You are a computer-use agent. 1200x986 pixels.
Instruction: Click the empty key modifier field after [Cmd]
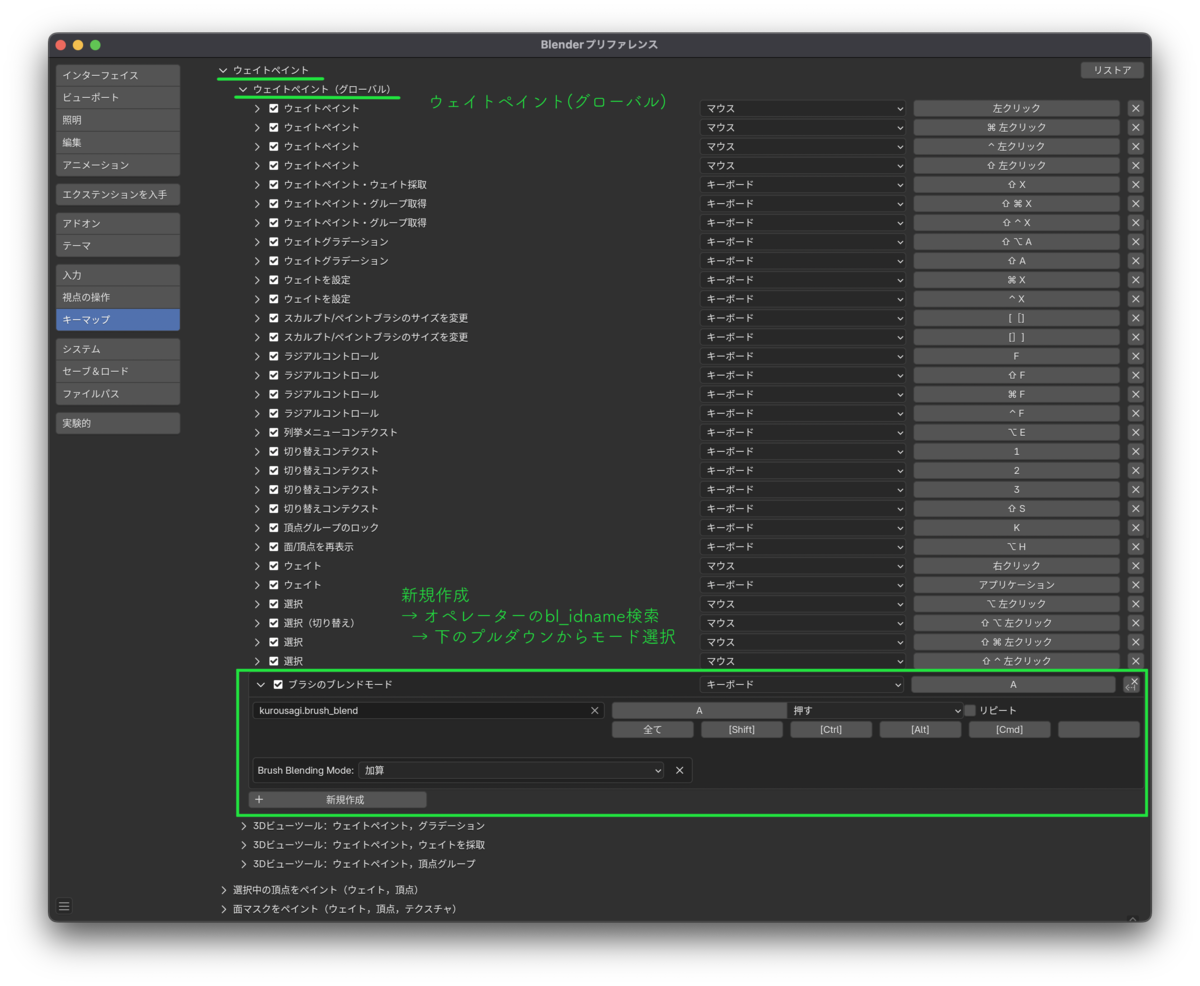click(1099, 730)
